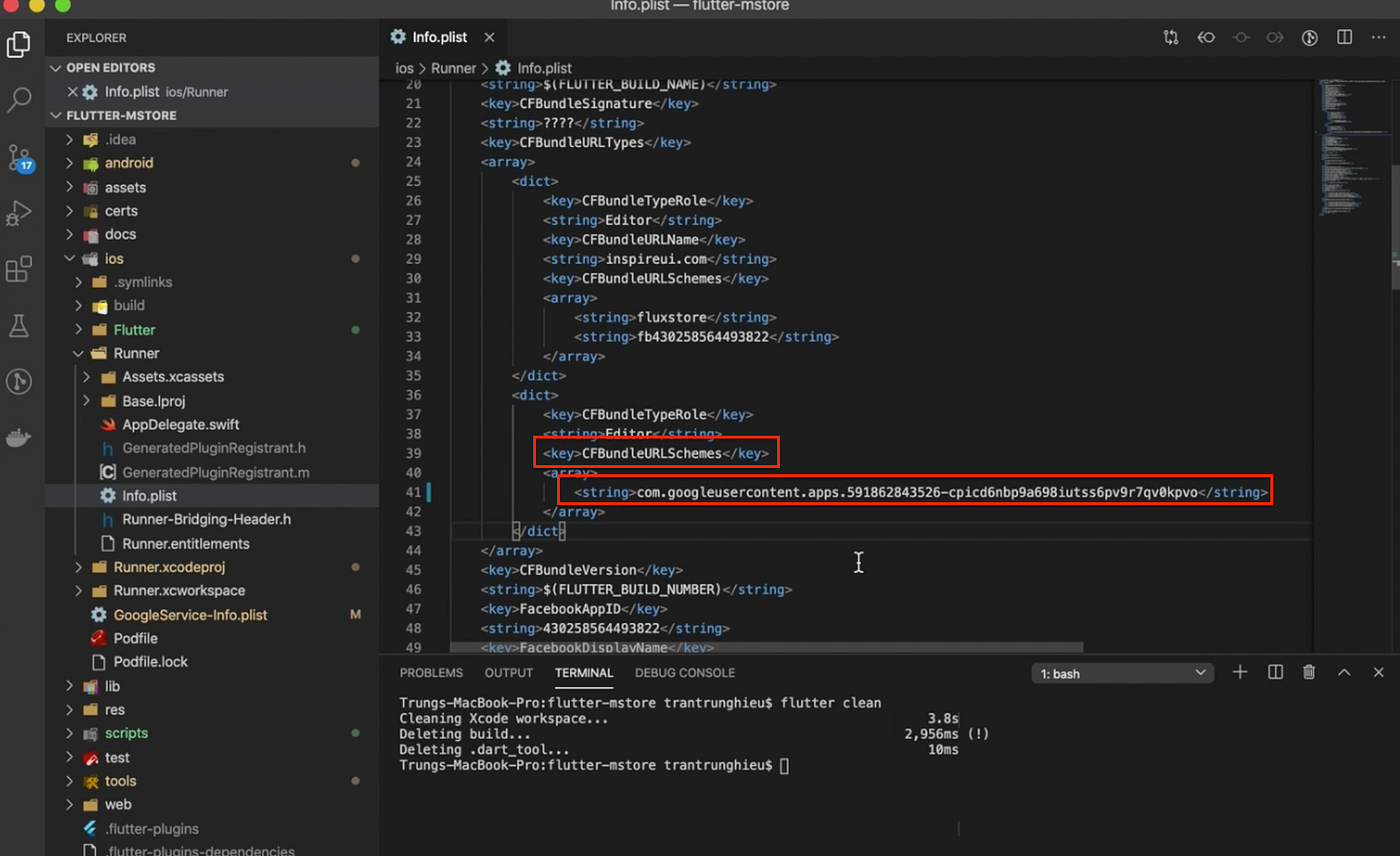Close the Info.plist editor tab
This screenshot has width=1400, height=856.
pyautogui.click(x=489, y=37)
